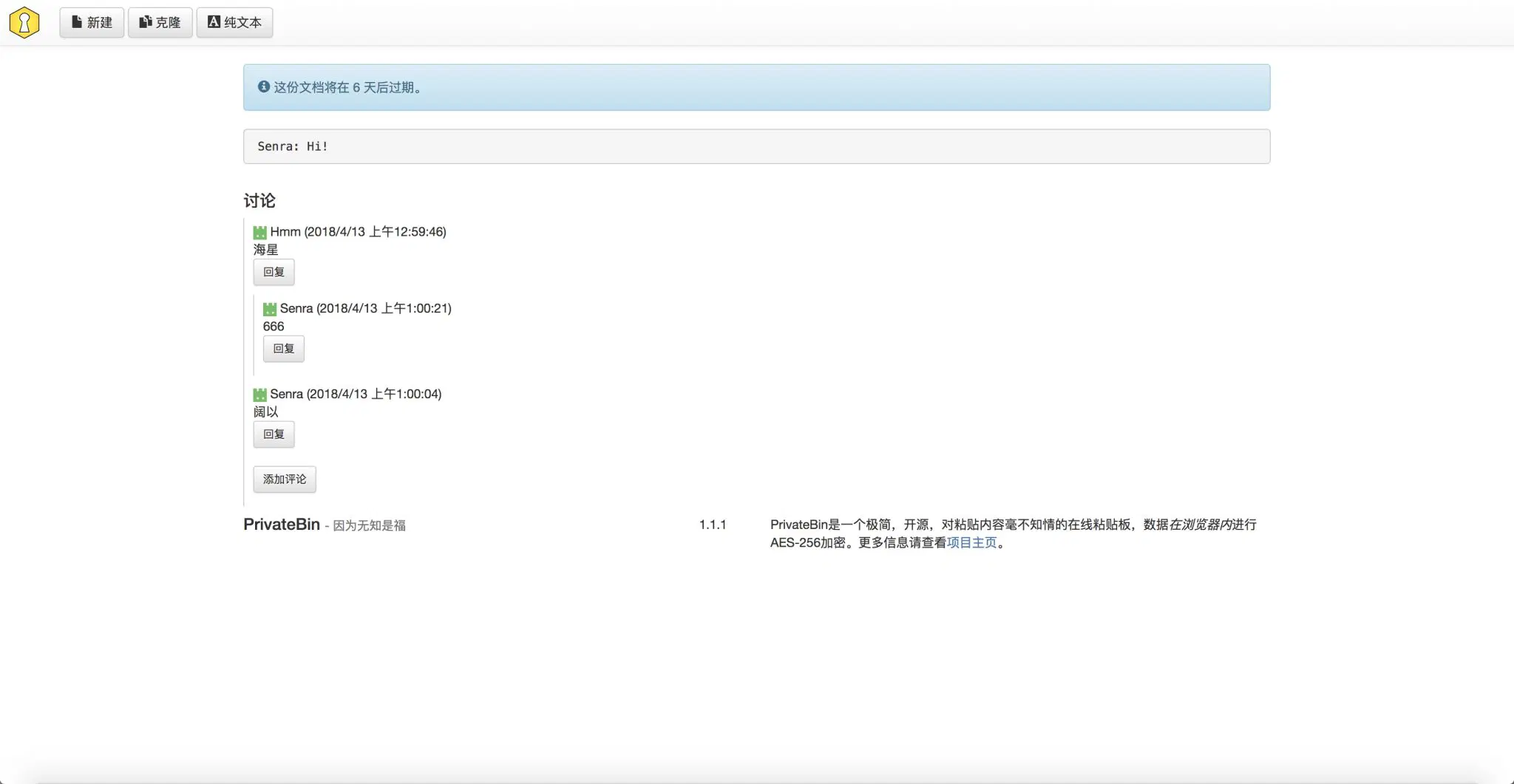Click the 讨论 discussion heading
1514x784 pixels.
click(x=259, y=200)
